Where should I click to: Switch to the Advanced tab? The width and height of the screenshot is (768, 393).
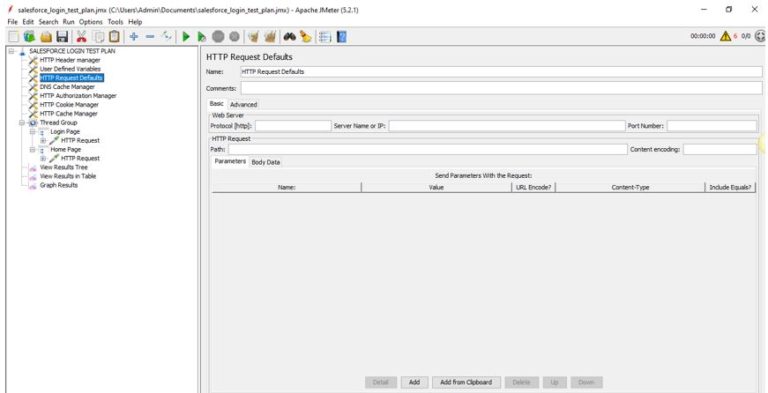click(243, 104)
